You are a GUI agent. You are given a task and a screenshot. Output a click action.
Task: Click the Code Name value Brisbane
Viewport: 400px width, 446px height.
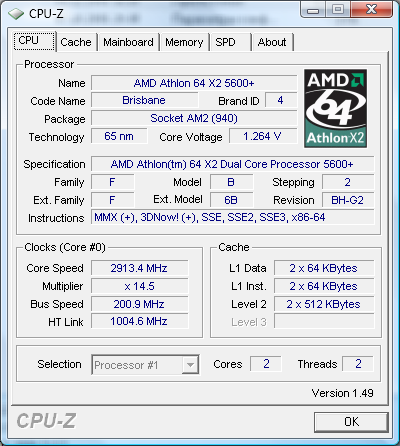tap(145, 100)
